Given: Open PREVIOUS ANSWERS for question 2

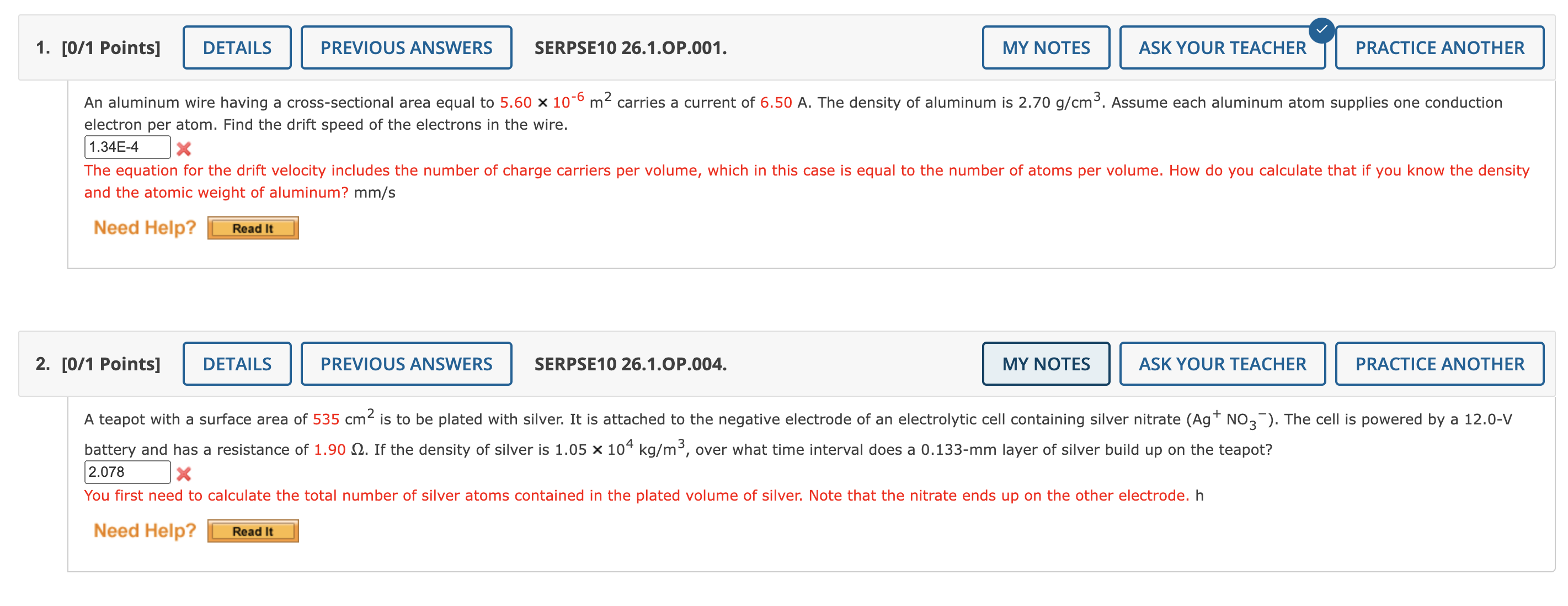Looking at the screenshot, I should point(406,364).
